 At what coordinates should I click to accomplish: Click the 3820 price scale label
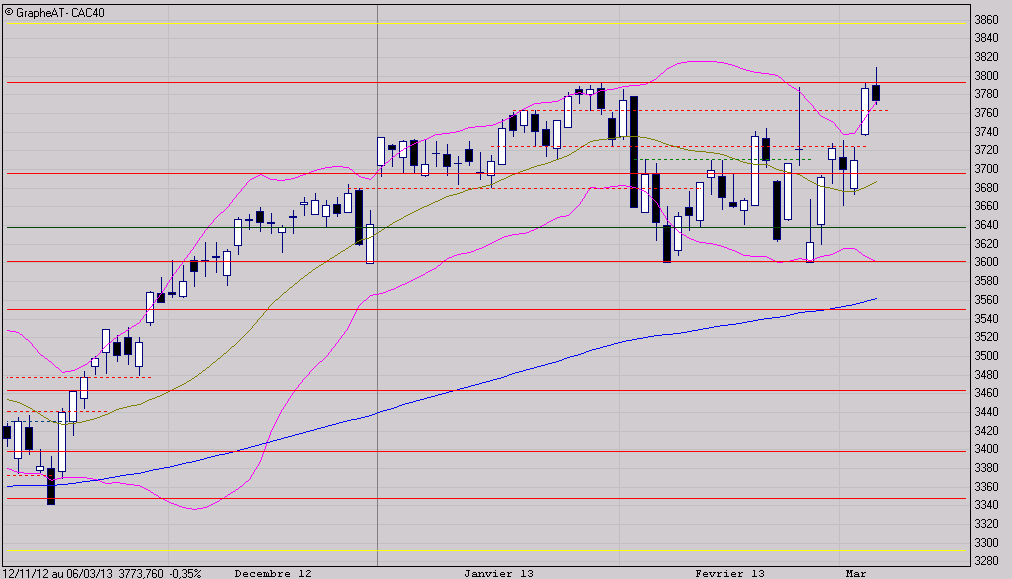(986, 57)
